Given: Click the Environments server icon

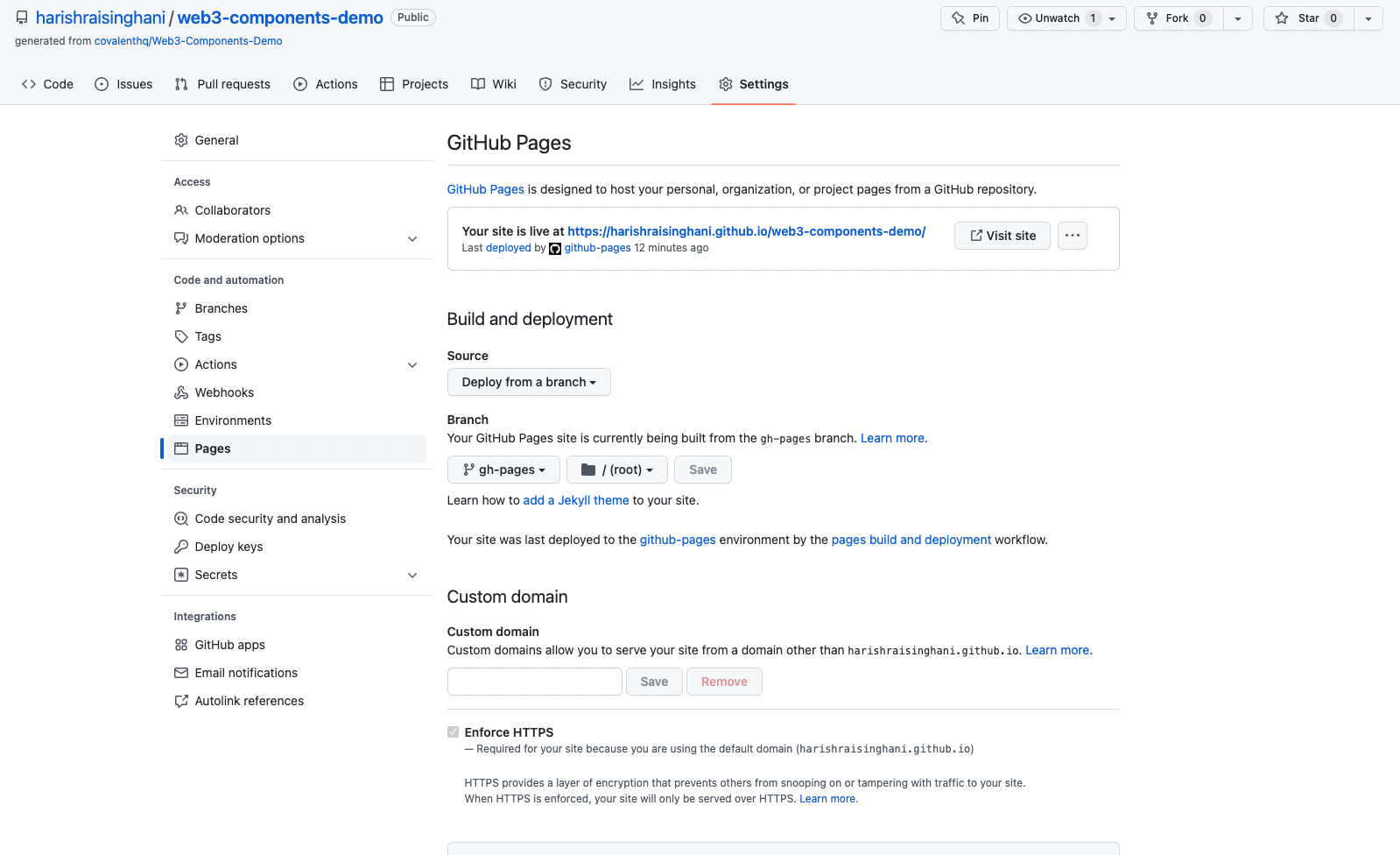Looking at the screenshot, I should (x=181, y=420).
